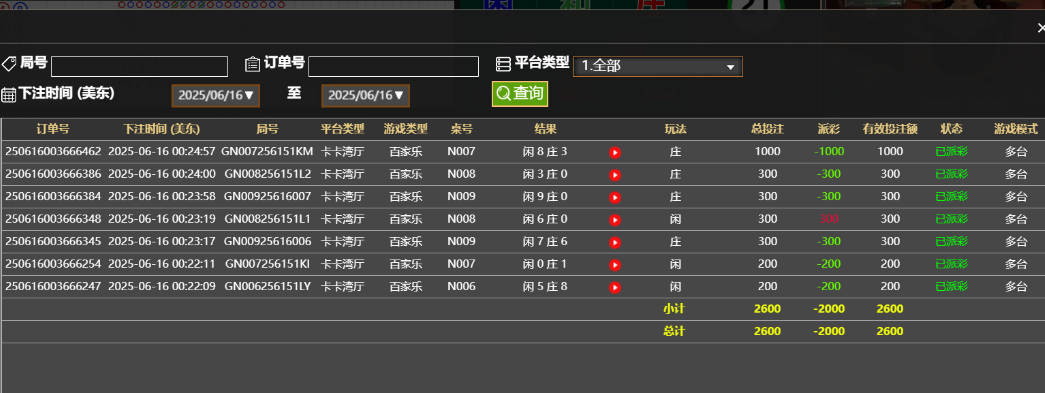1045x393 pixels.
Task: Click round number GN00925616006
Action: 267,242
